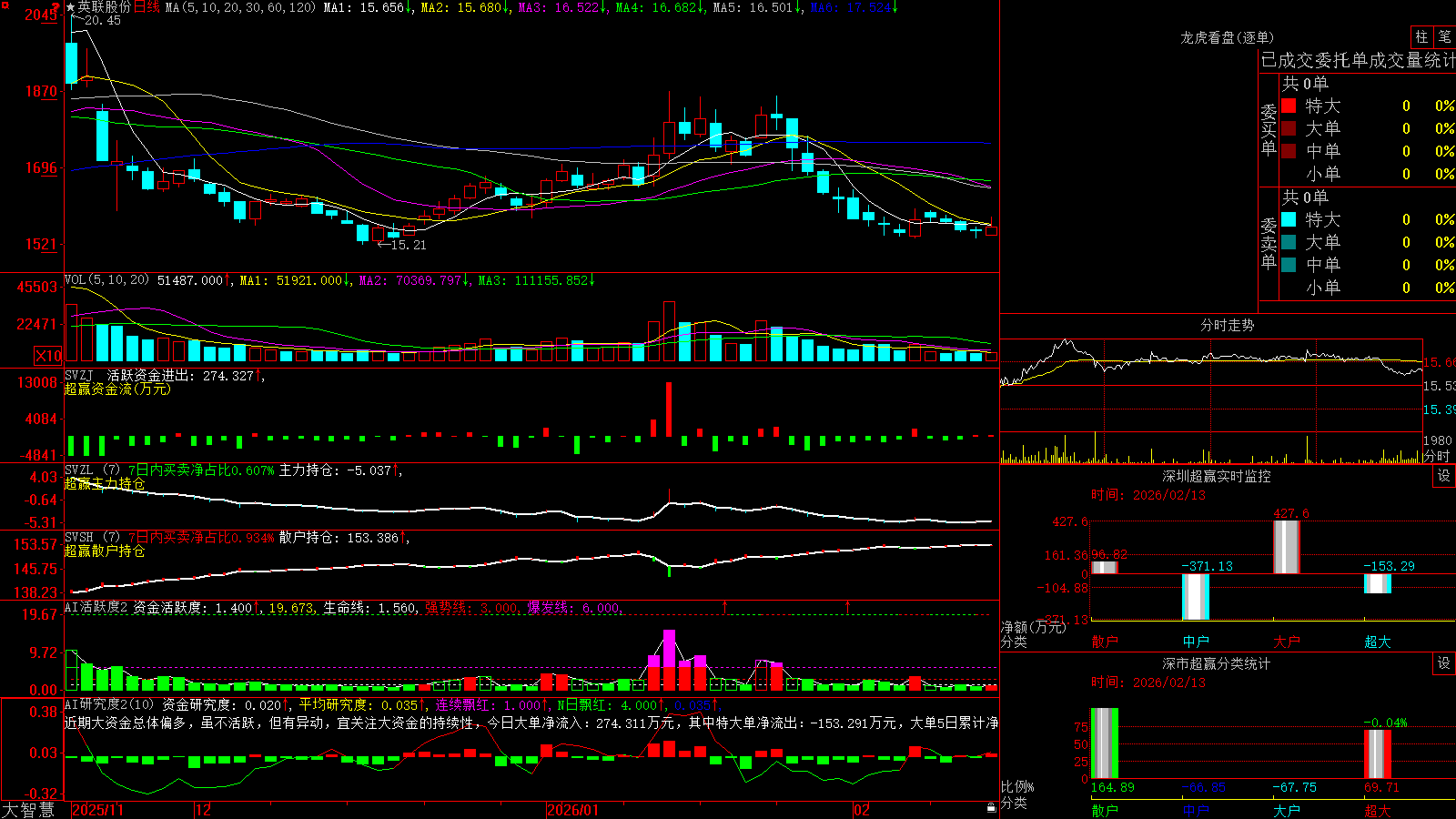
Task: Open 设 settings for 深市超赢分类统计
Action: 1444,663
